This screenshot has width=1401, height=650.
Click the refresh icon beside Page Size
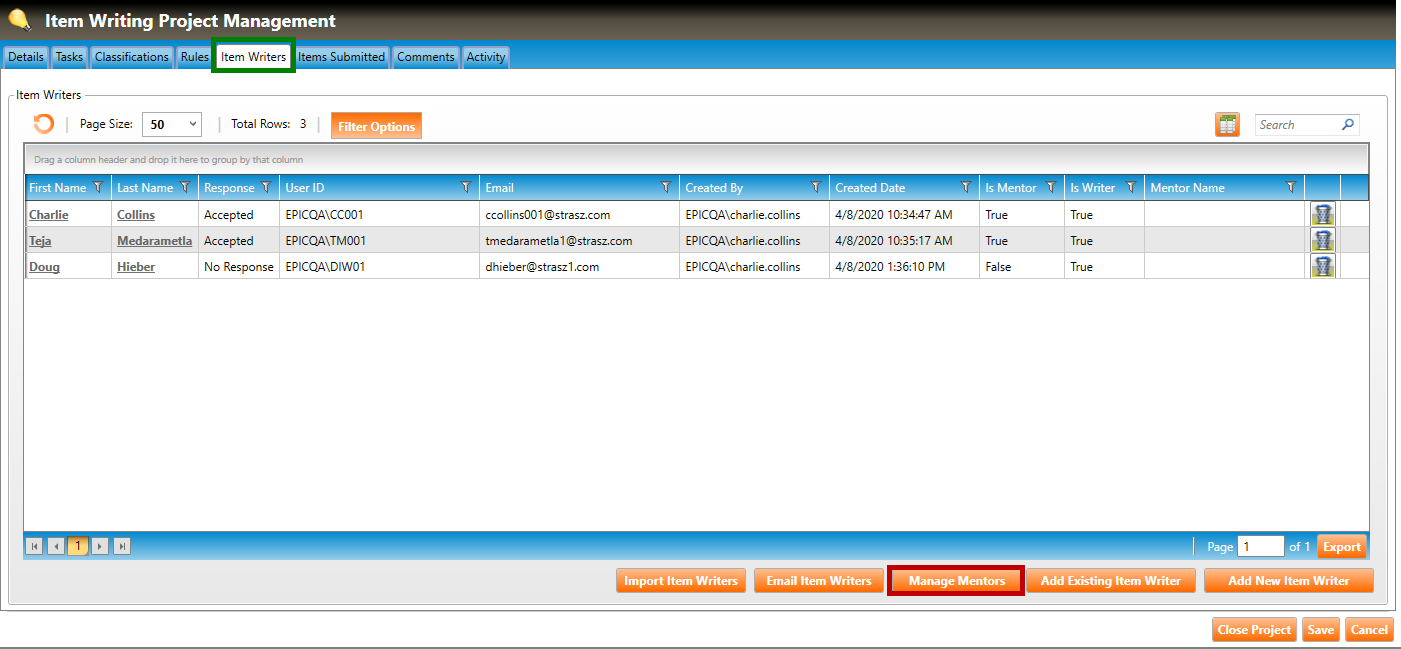(x=44, y=124)
